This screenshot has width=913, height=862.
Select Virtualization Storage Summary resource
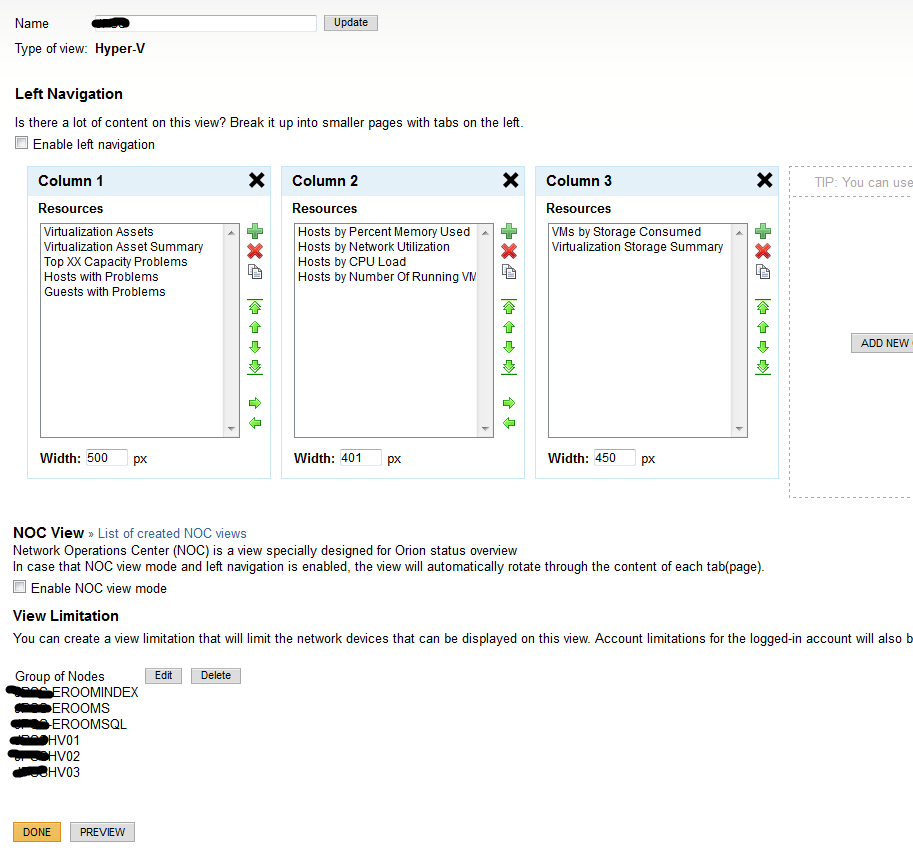tap(637, 247)
